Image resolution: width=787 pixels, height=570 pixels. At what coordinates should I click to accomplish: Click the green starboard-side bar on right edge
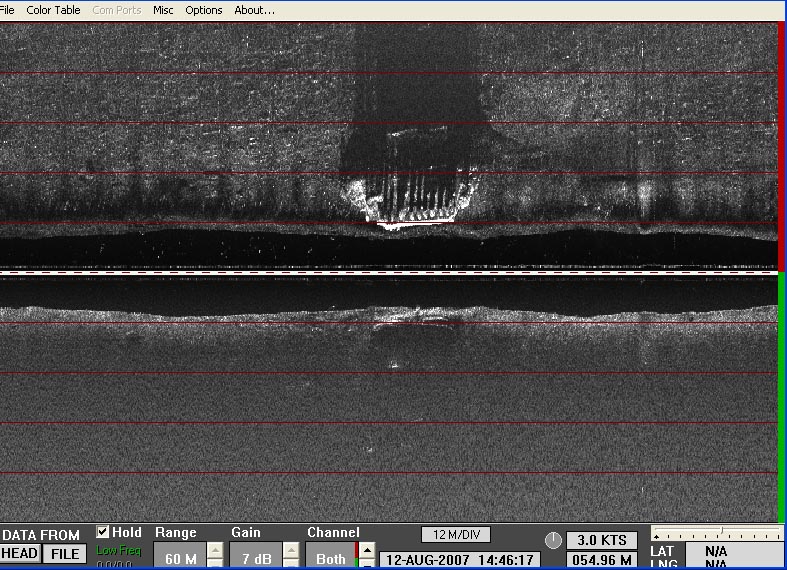[781, 398]
